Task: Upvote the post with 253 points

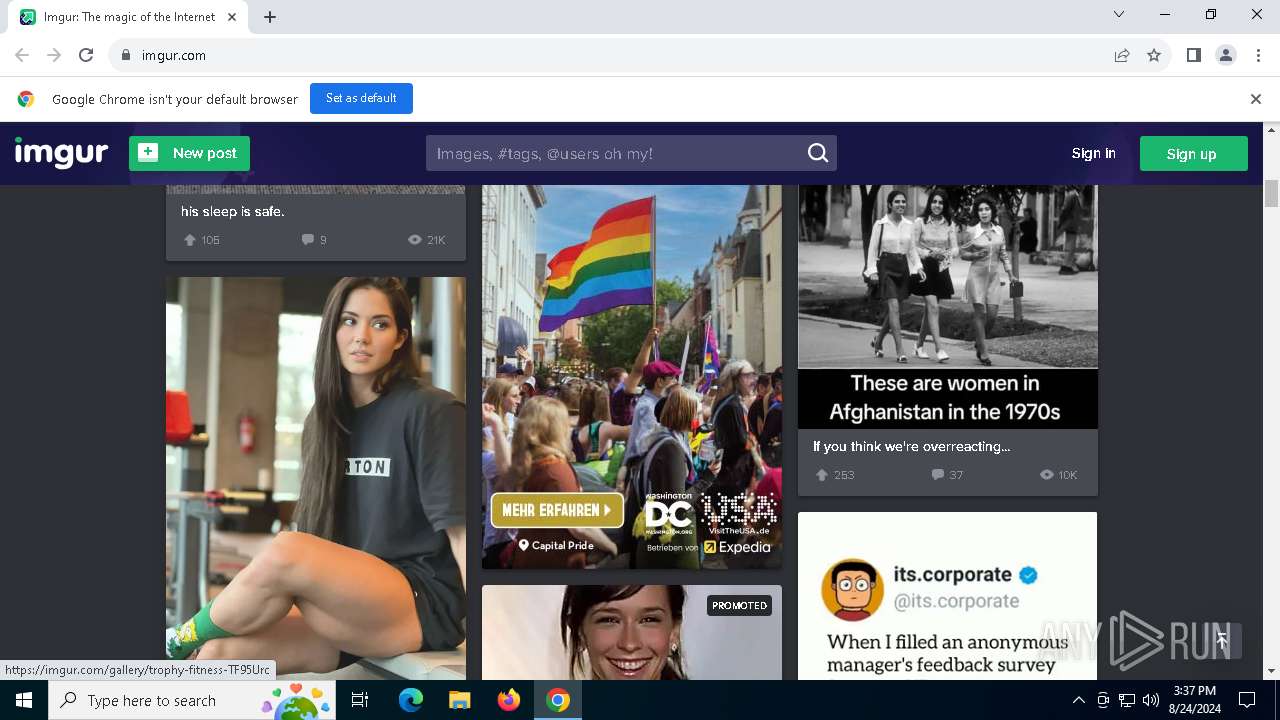Action: click(x=822, y=475)
